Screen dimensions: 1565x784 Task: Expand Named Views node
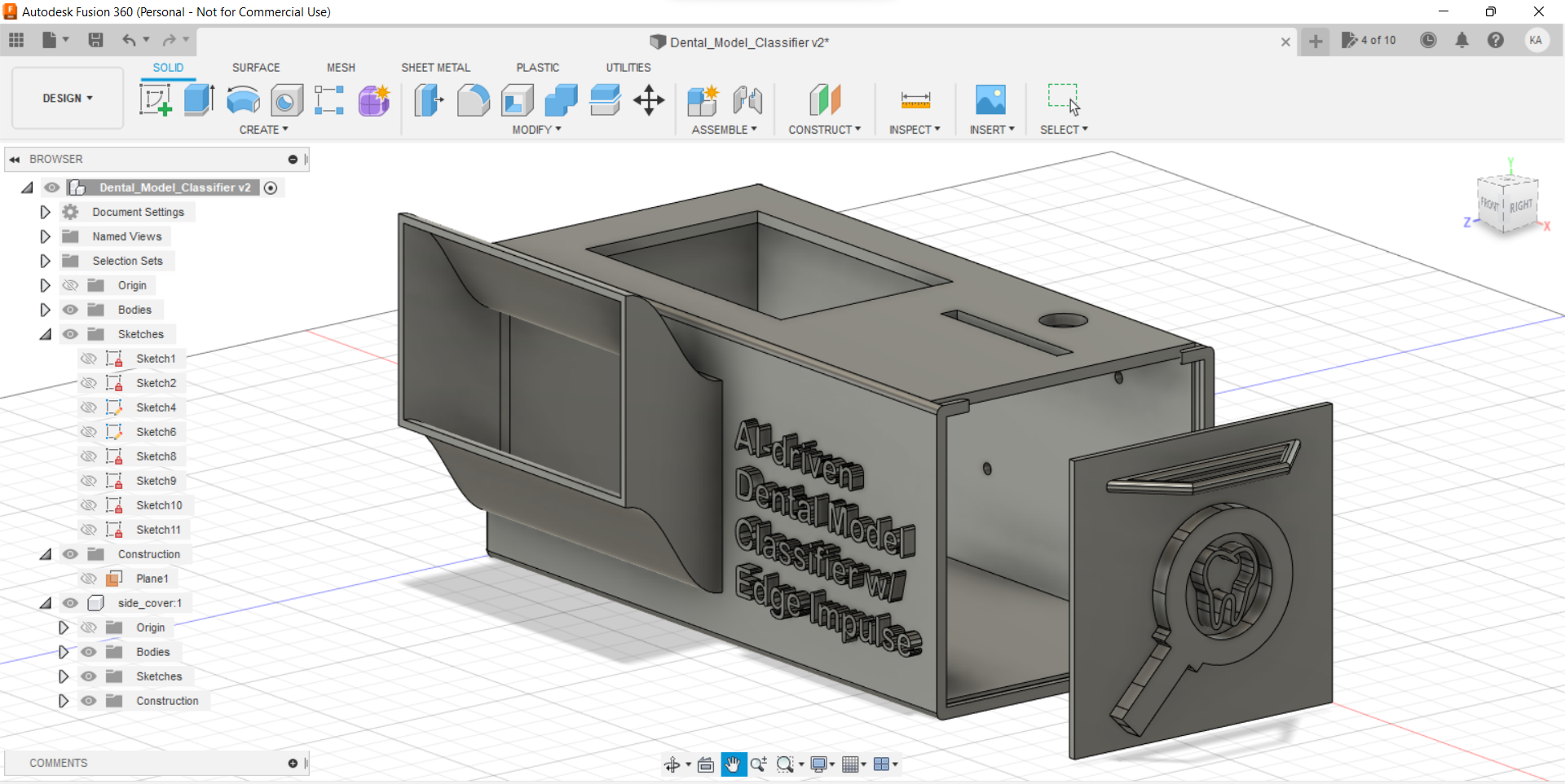[x=45, y=236]
